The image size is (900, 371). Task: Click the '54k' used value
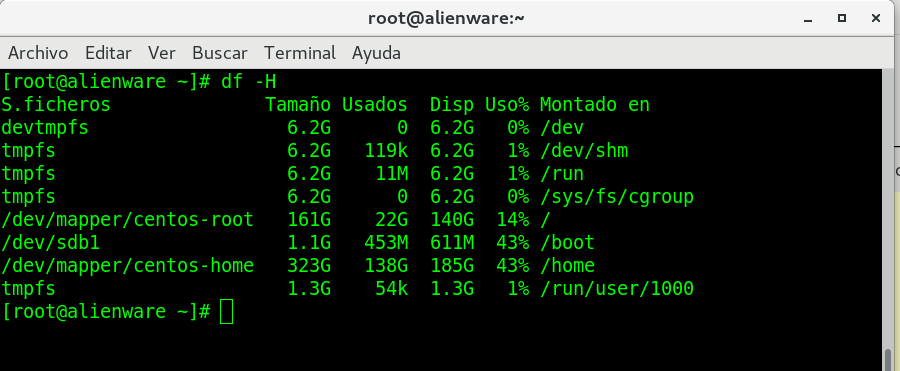point(391,288)
